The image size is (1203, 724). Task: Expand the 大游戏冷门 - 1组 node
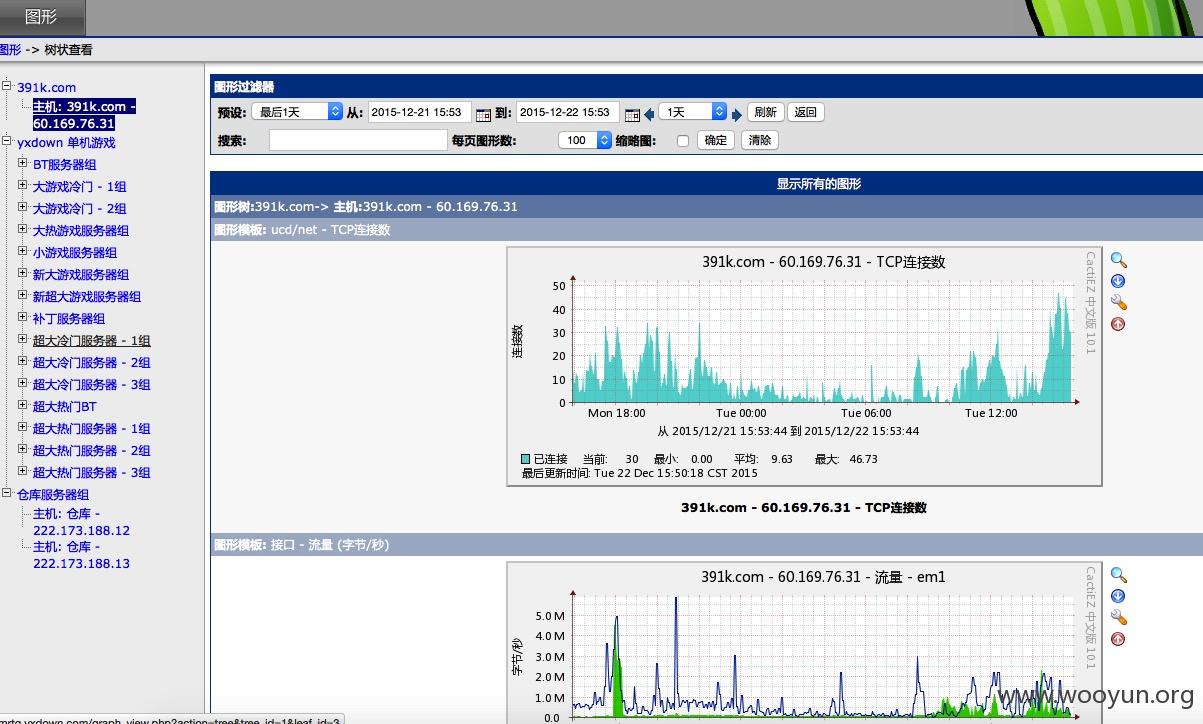(22, 185)
